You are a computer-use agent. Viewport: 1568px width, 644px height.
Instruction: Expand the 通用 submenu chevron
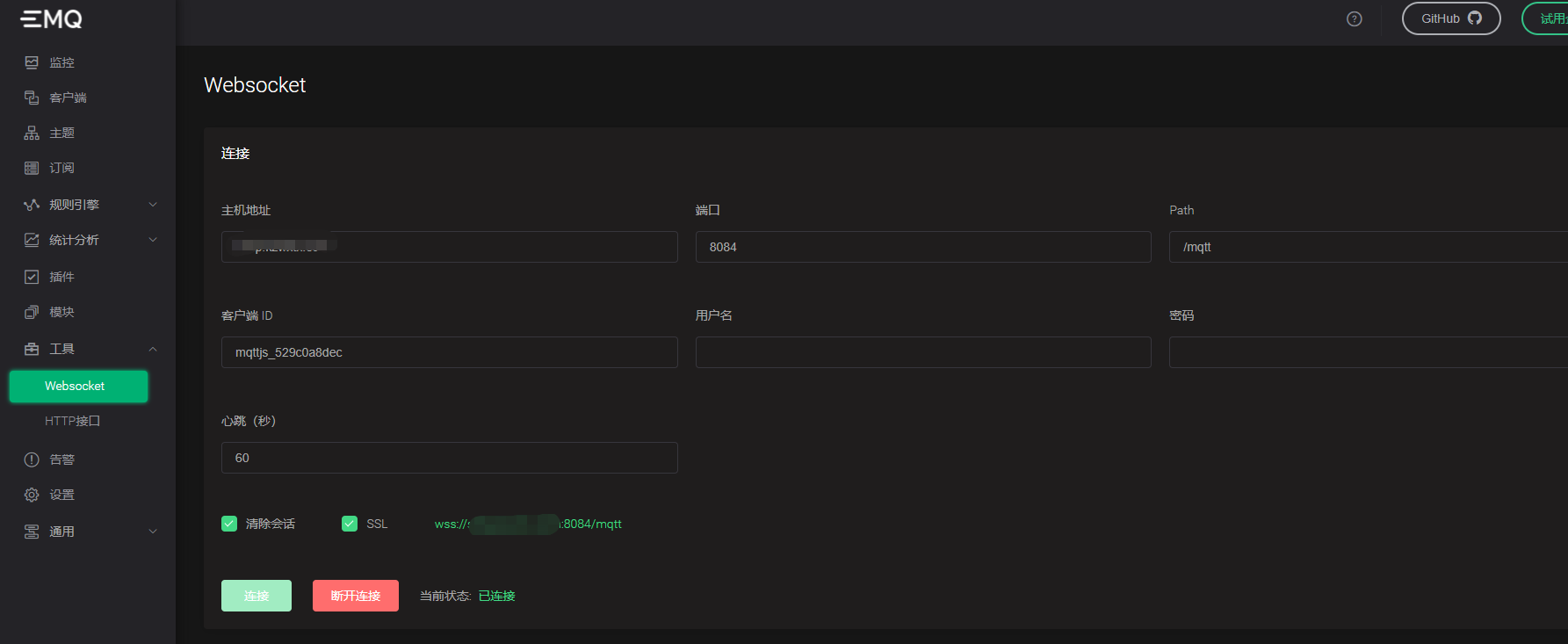coord(153,532)
